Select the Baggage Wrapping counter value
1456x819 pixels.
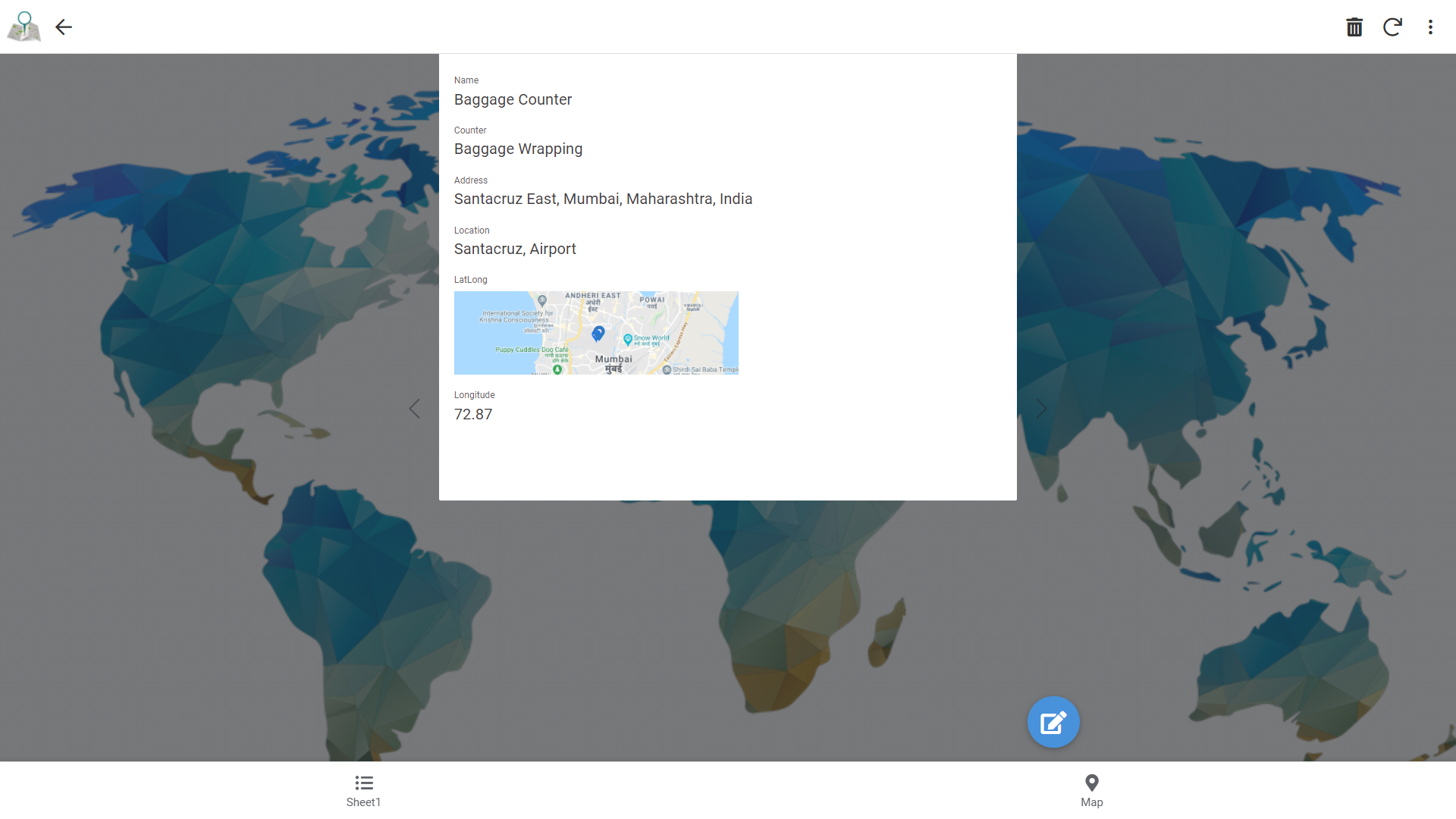pyautogui.click(x=518, y=149)
